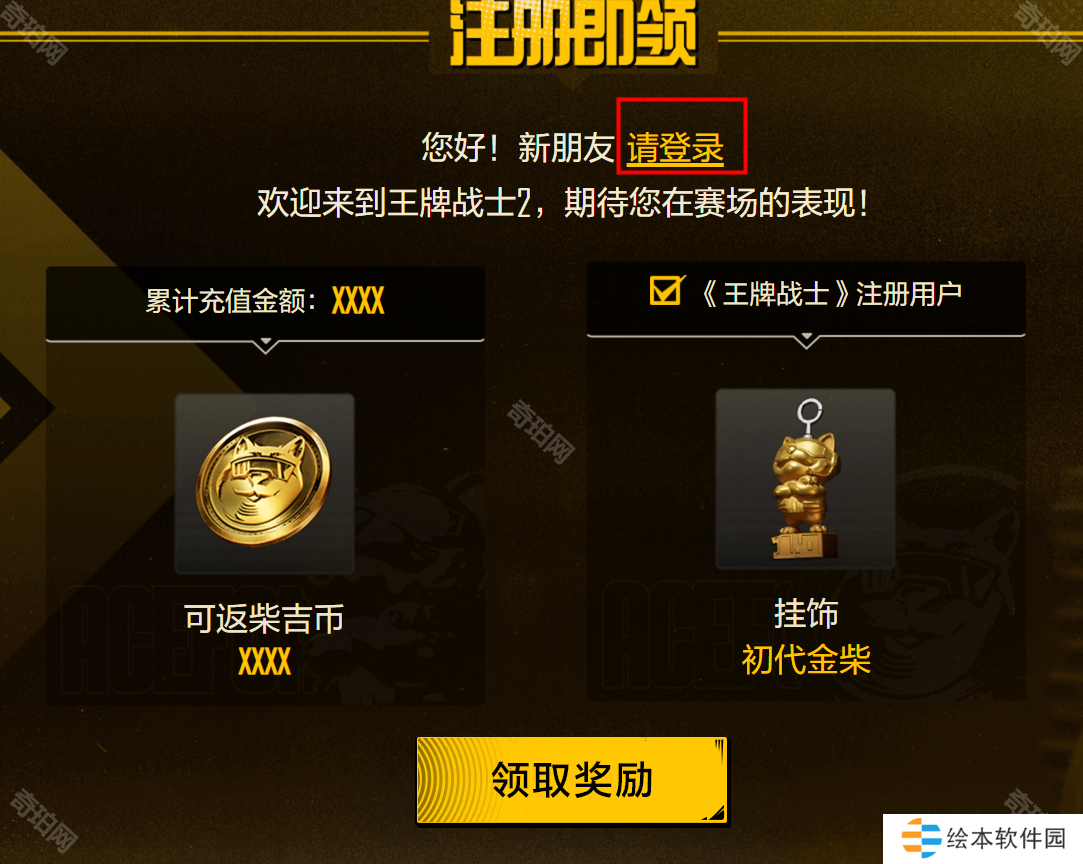Click the 请登录 login link
The height and width of the screenshot is (864, 1083).
click(675, 148)
